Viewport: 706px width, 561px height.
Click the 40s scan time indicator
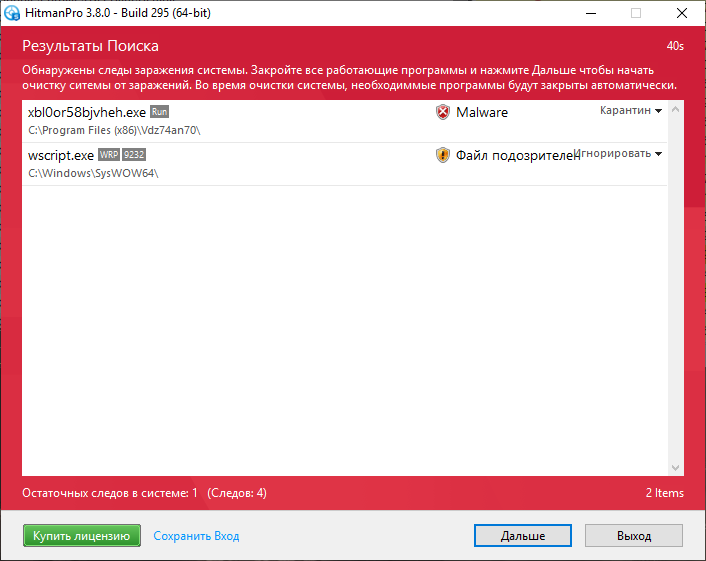tap(675, 46)
